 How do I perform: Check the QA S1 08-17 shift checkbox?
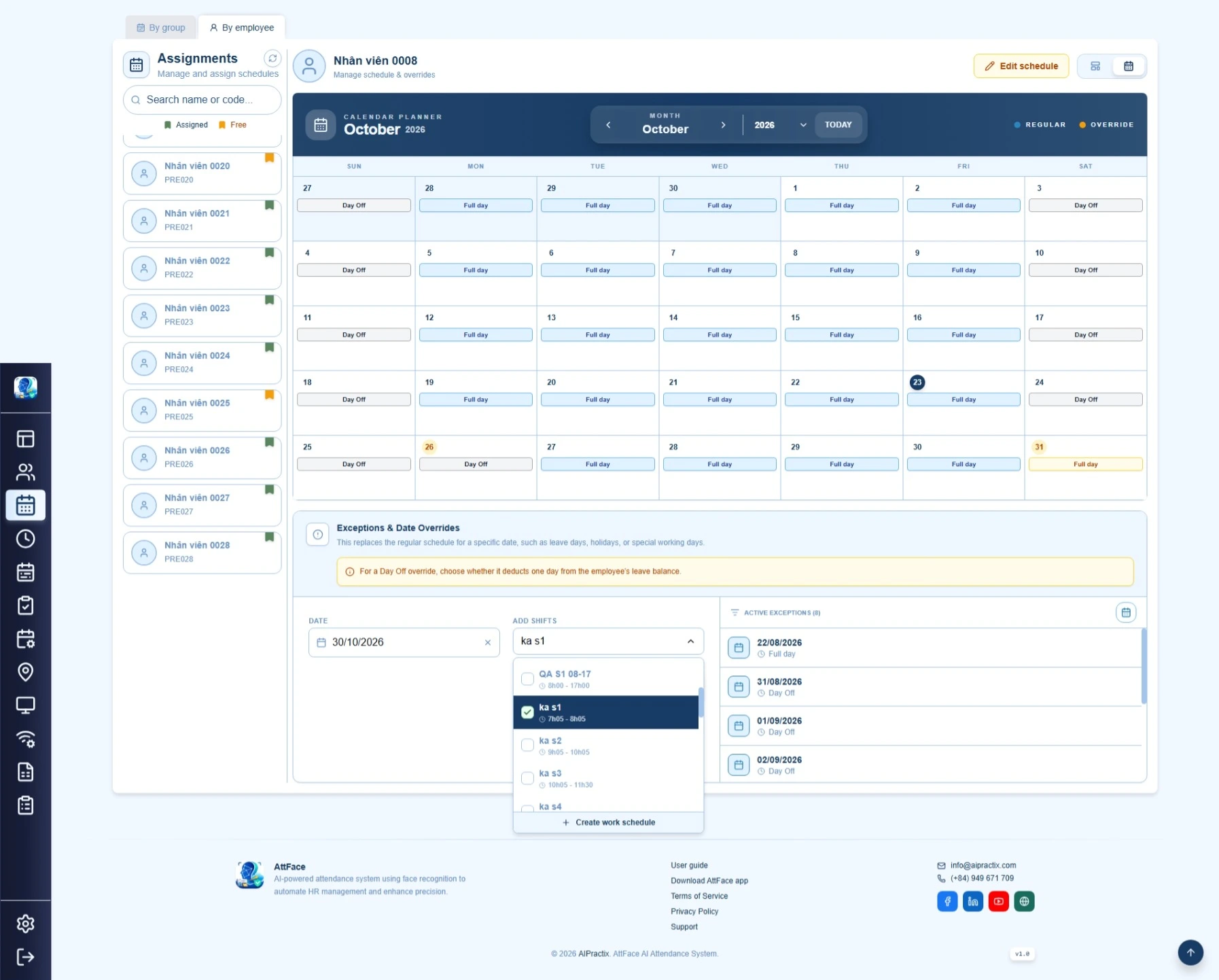[527, 679]
